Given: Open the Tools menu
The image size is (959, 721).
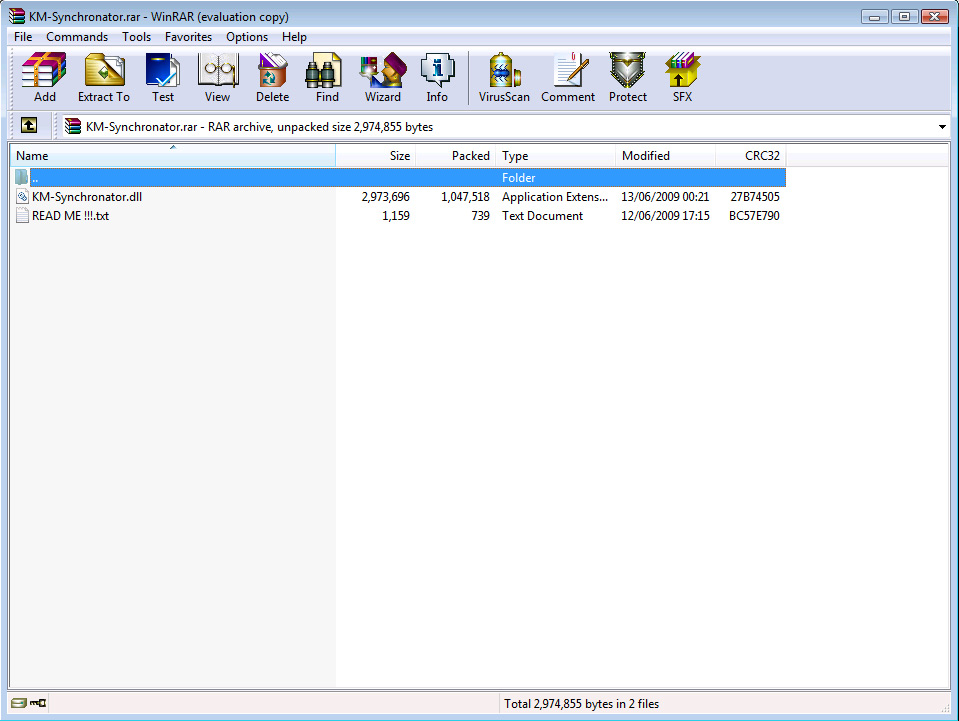Looking at the screenshot, I should point(136,37).
